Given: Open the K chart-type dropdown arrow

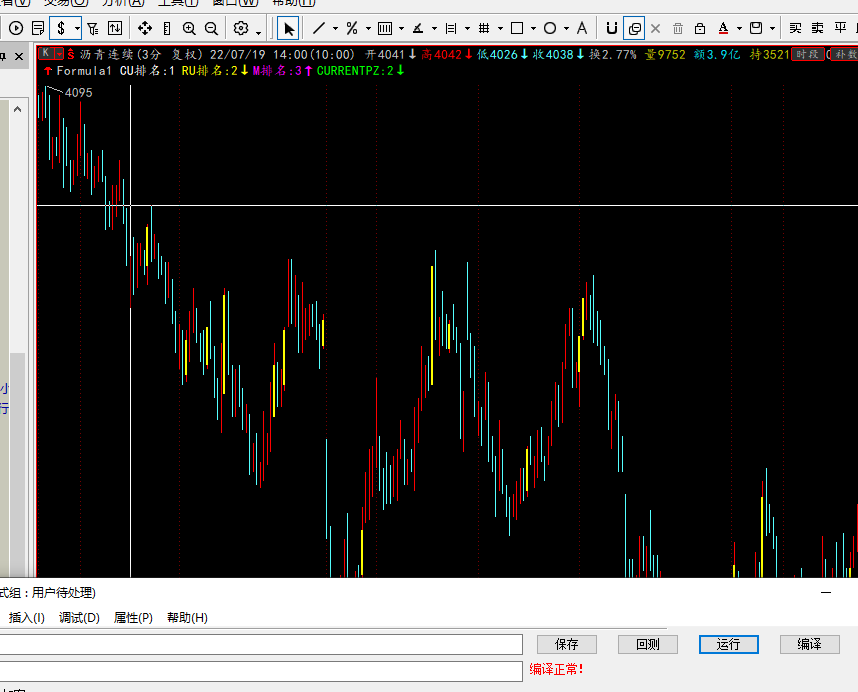Looking at the screenshot, I should tap(59, 54).
